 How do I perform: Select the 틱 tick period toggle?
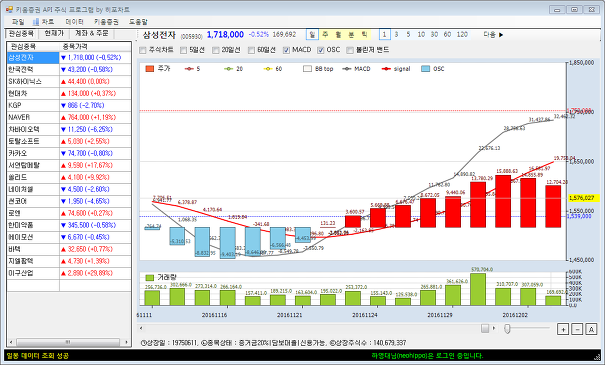coord(365,34)
